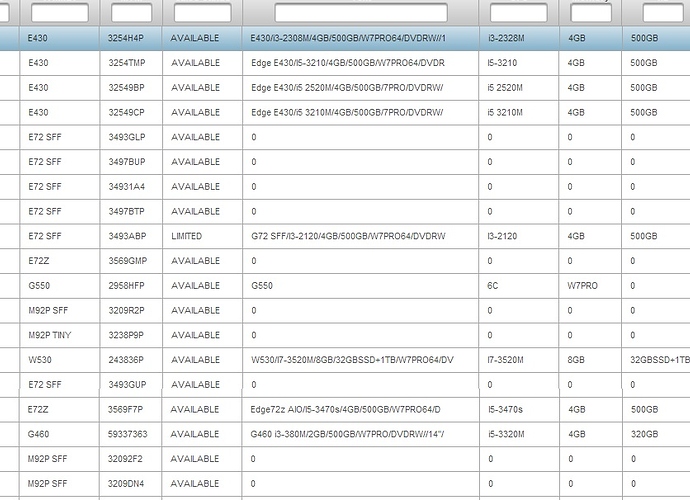690x500 pixels.
Task: Select the i5-3320M processor cell
Action: tap(506, 434)
